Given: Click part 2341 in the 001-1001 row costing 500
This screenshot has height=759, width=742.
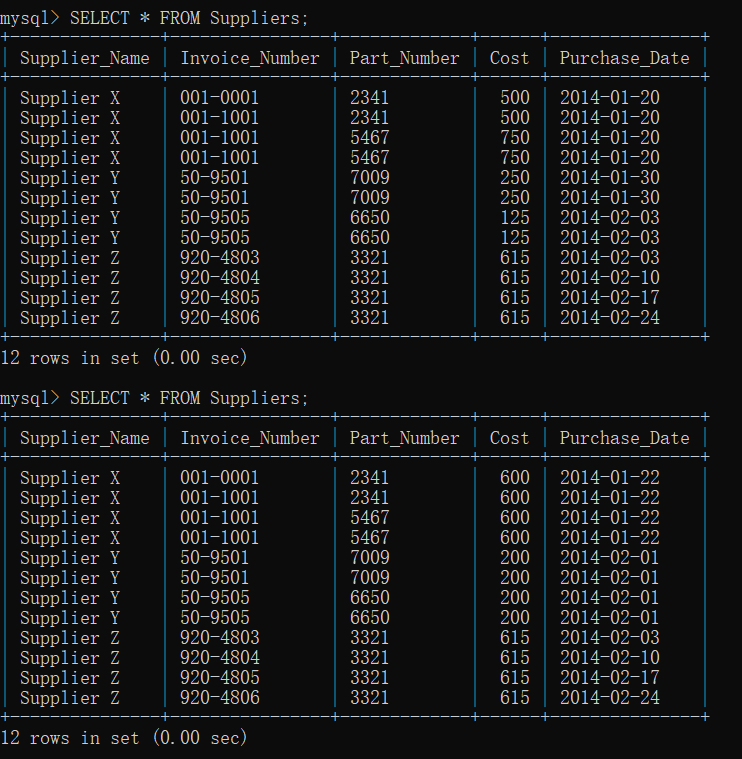Looking at the screenshot, I should coord(369,118).
